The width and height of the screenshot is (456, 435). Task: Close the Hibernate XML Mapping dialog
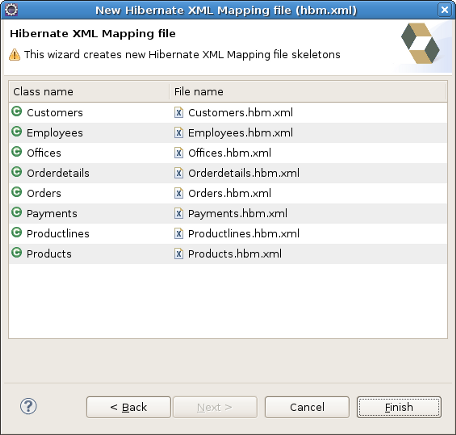click(x=445, y=10)
